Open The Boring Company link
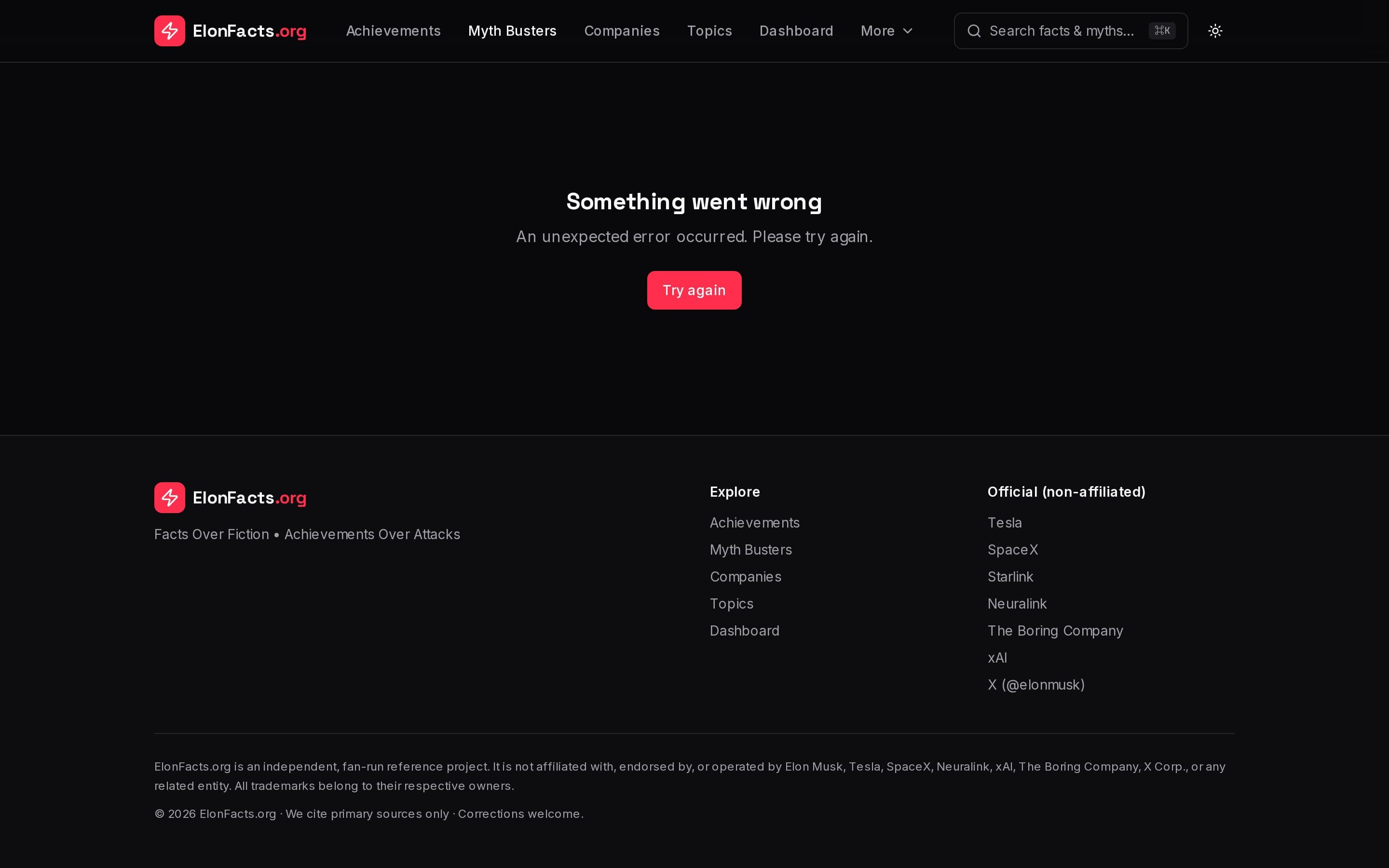This screenshot has width=1389, height=868. (x=1055, y=631)
